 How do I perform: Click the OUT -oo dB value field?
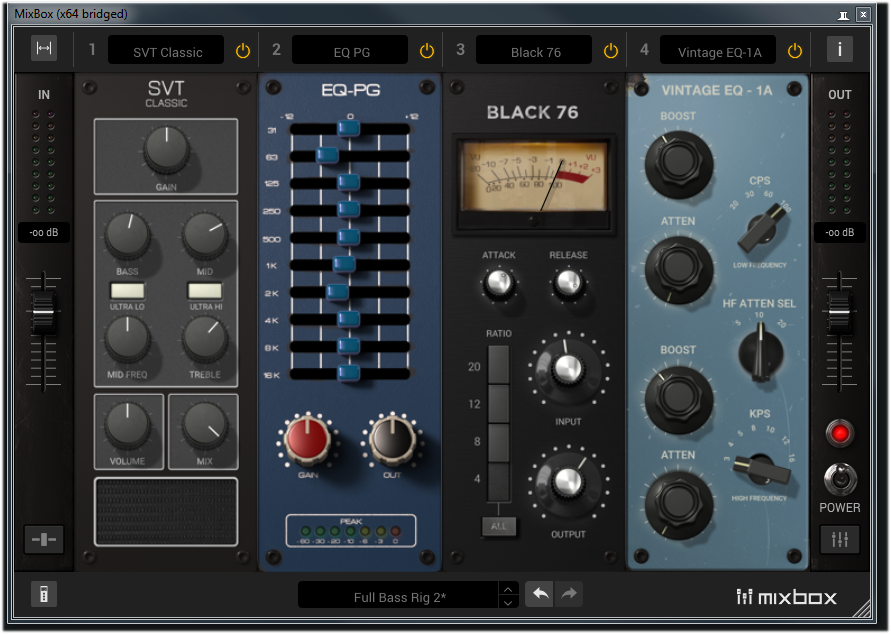[839, 232]
